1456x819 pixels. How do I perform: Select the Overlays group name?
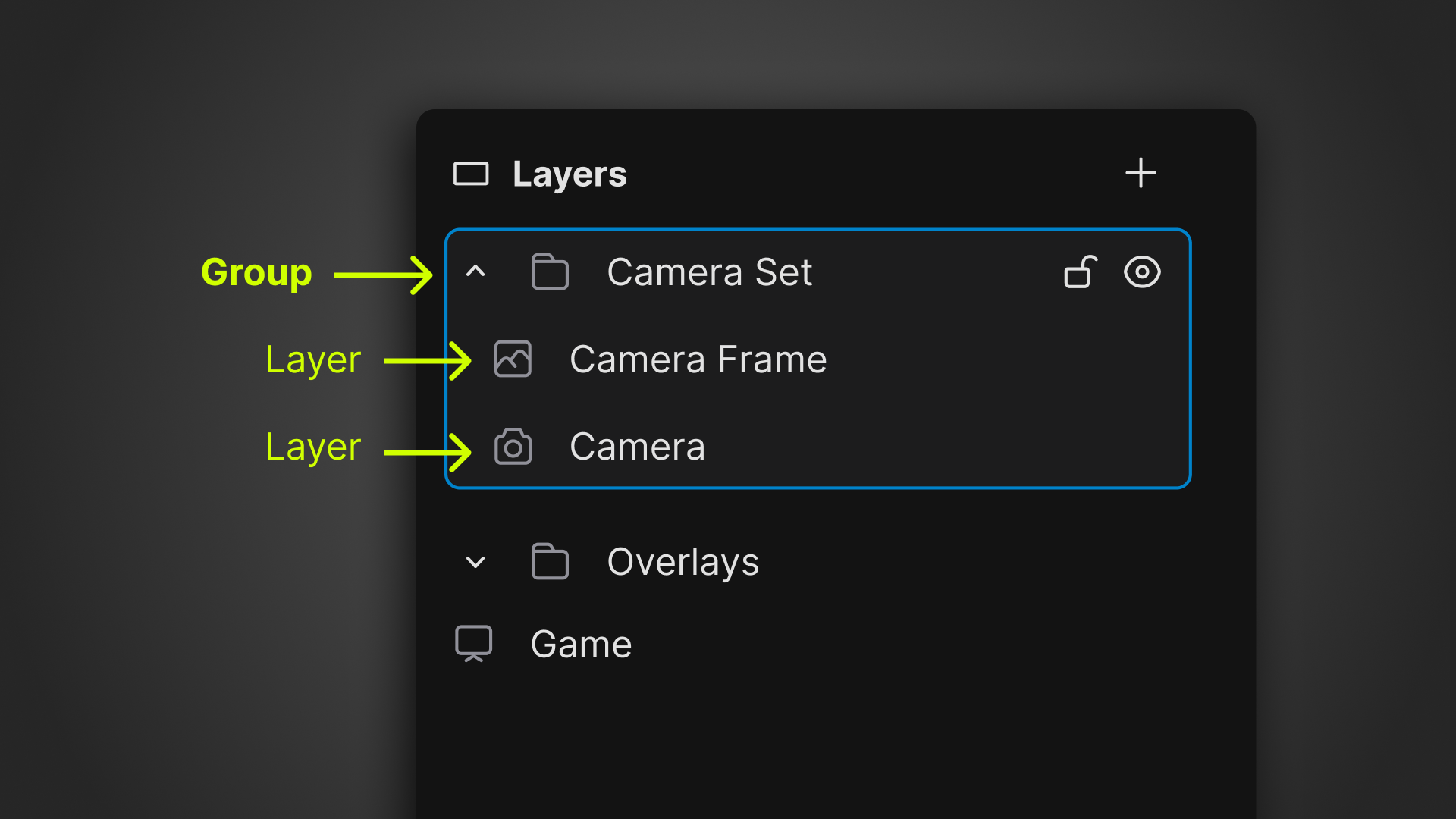(682, 562)
